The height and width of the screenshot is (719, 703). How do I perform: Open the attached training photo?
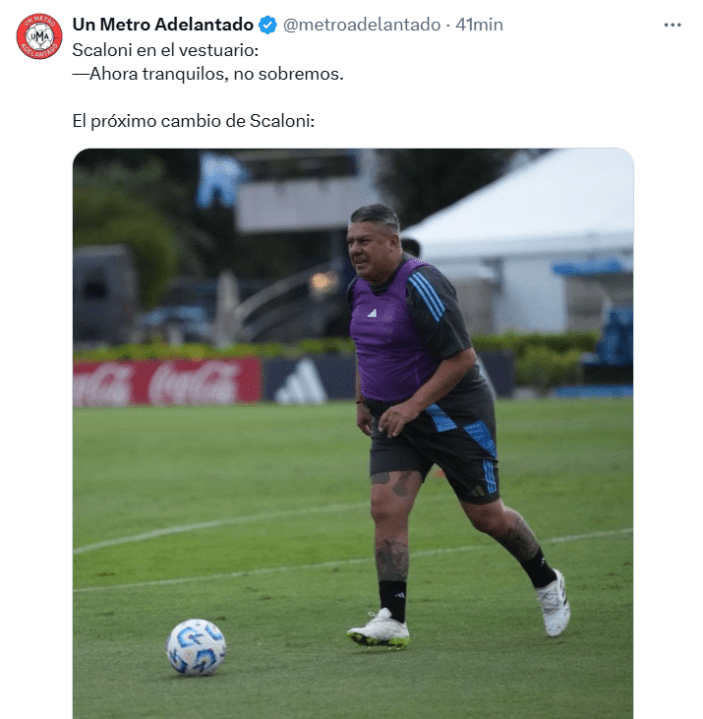(353, 433)
